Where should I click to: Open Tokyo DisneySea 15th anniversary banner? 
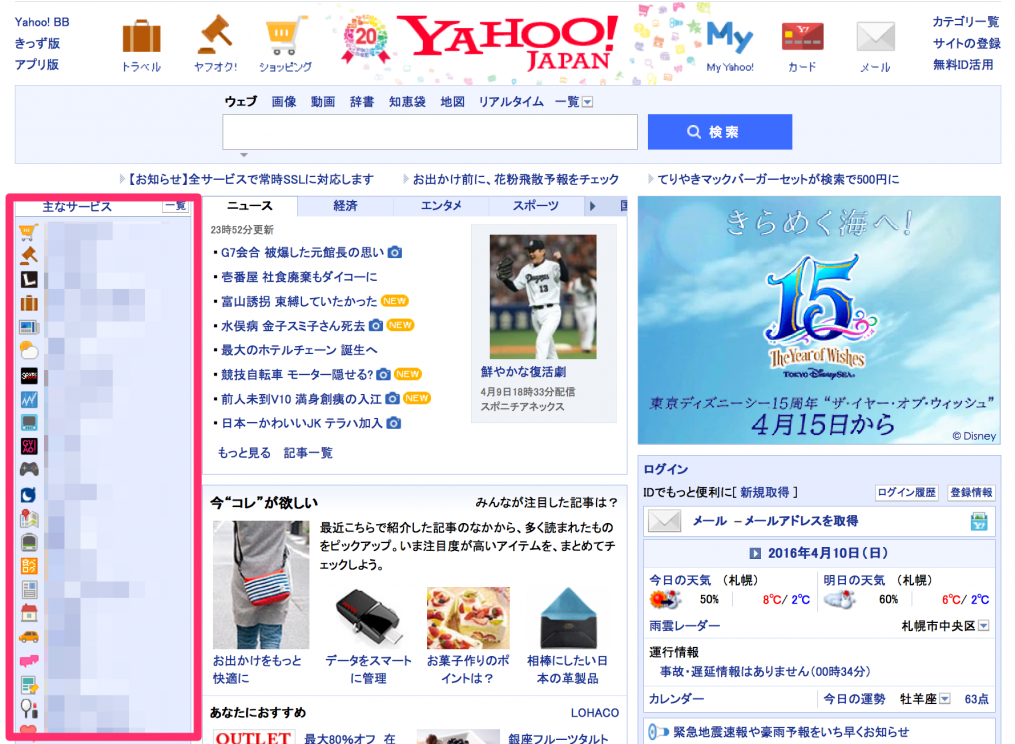pyautogui.click(x=819, y=321)
